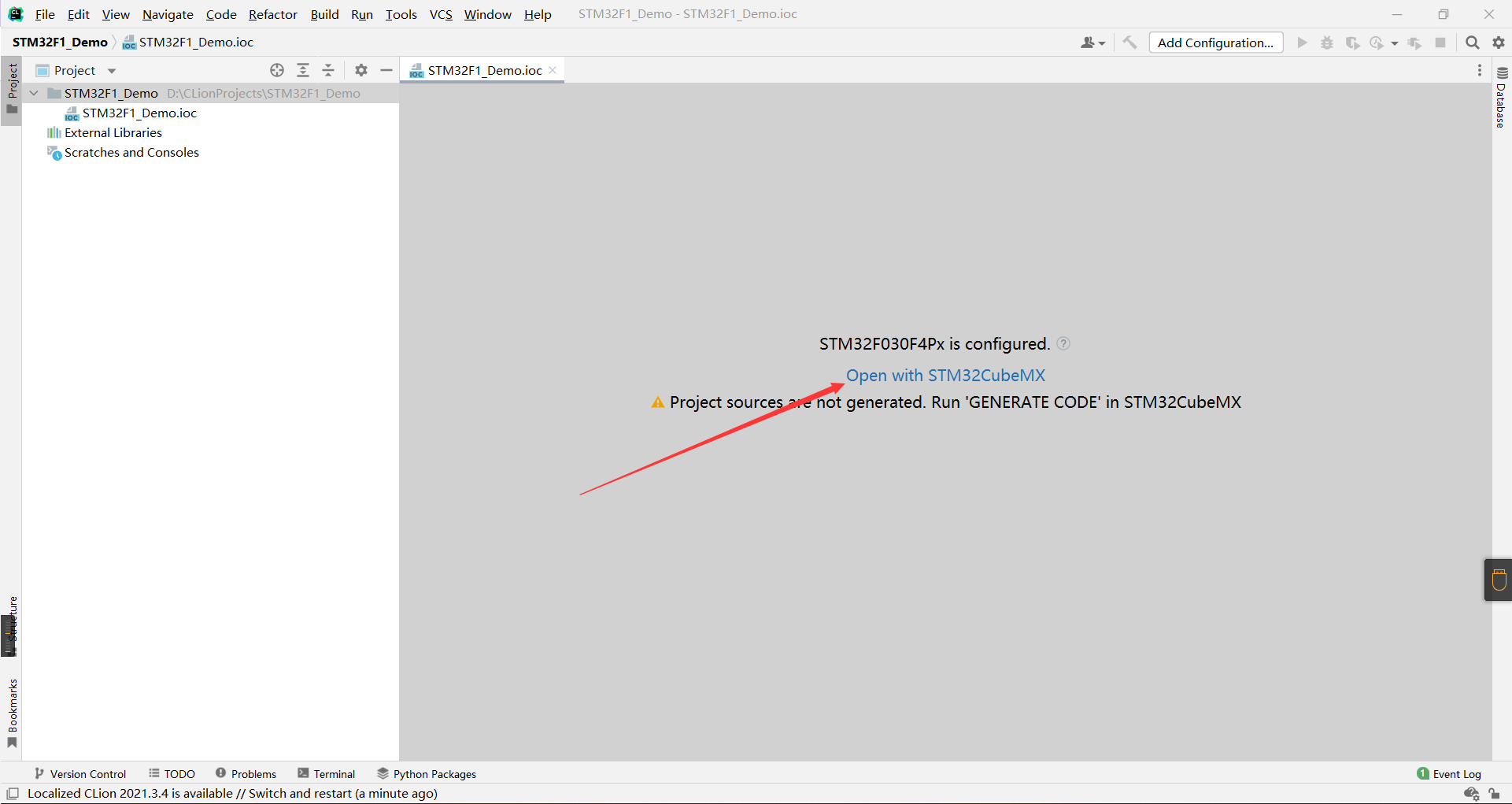This screenshot has width=1512, height=804.
Task: Click the Stop square icon
Action: click(x=1440, y=43)
